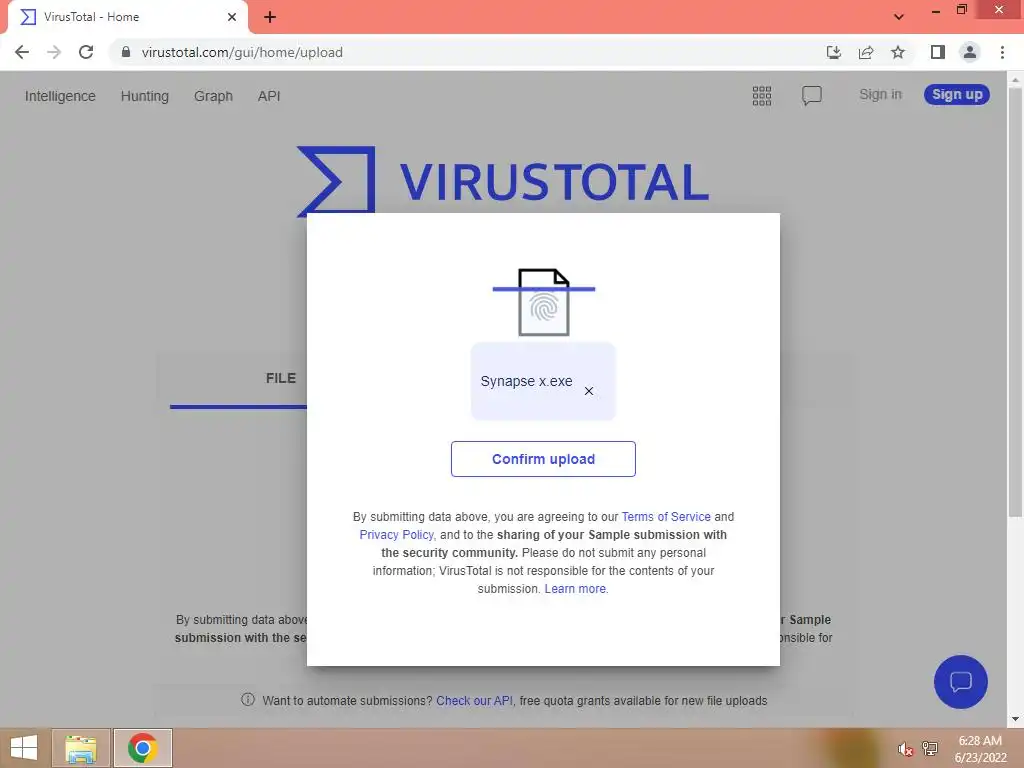Open the tab search chevron
Viewport: 1024px width, 768px height.
pyautogui.click(x=899, y=17)
